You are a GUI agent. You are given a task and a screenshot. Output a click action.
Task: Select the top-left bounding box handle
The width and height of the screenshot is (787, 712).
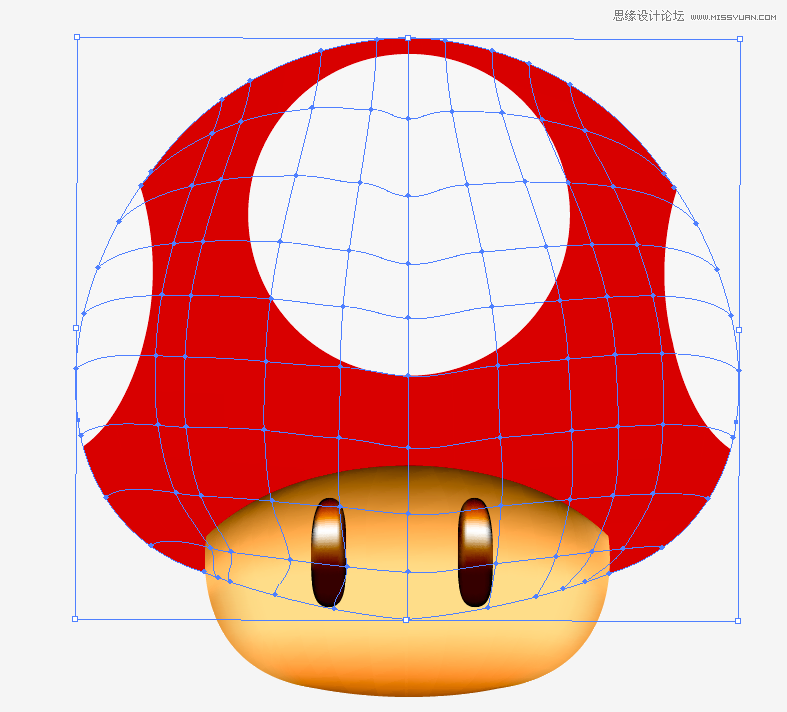(x=77, y=37)
